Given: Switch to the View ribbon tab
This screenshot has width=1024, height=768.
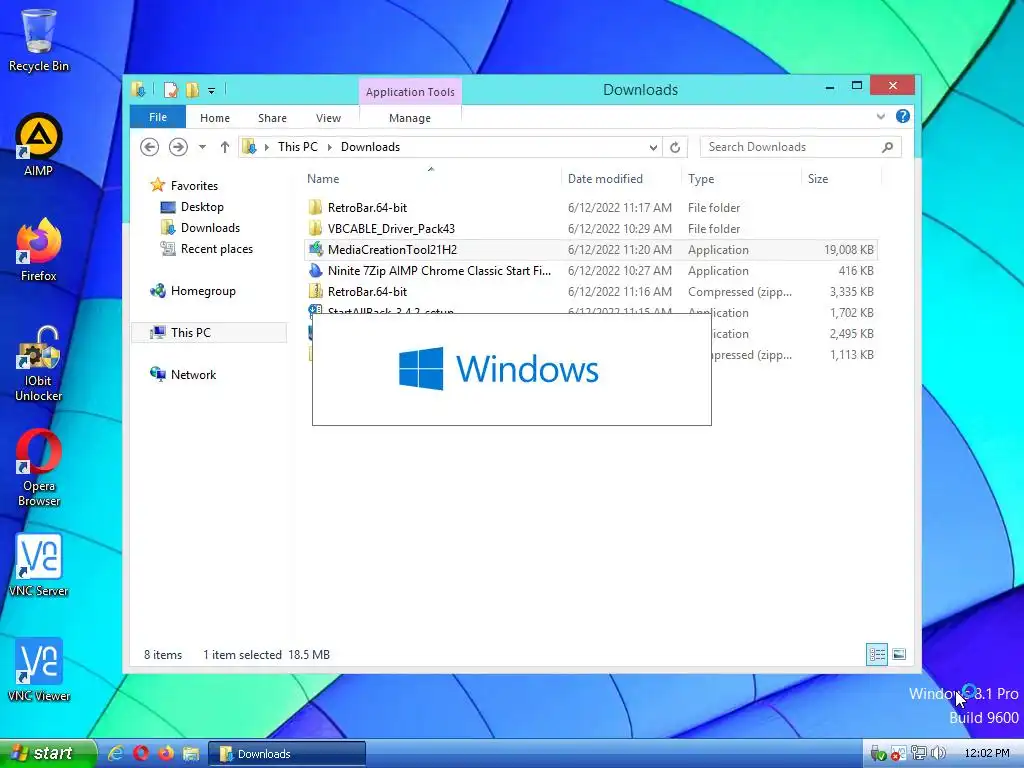Looking at the screenshot, I should pyautogui.click(x=328, y=118).
